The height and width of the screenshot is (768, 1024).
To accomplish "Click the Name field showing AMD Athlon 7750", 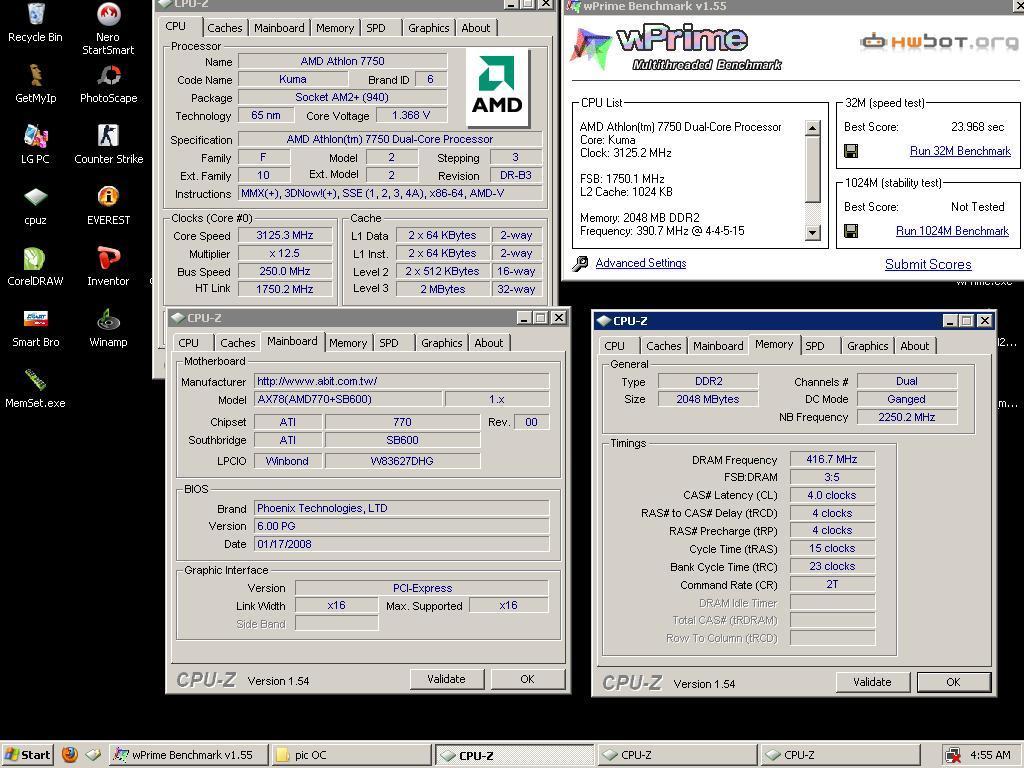I will point(343,61).
